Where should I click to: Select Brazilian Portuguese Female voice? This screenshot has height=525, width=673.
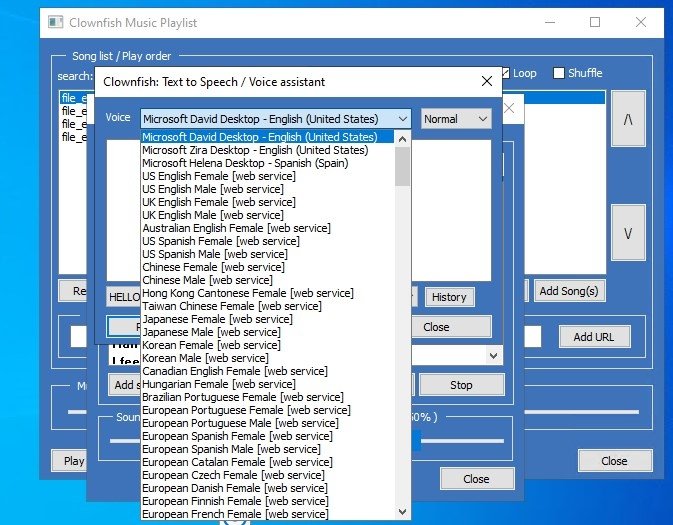tap(267, 397)
